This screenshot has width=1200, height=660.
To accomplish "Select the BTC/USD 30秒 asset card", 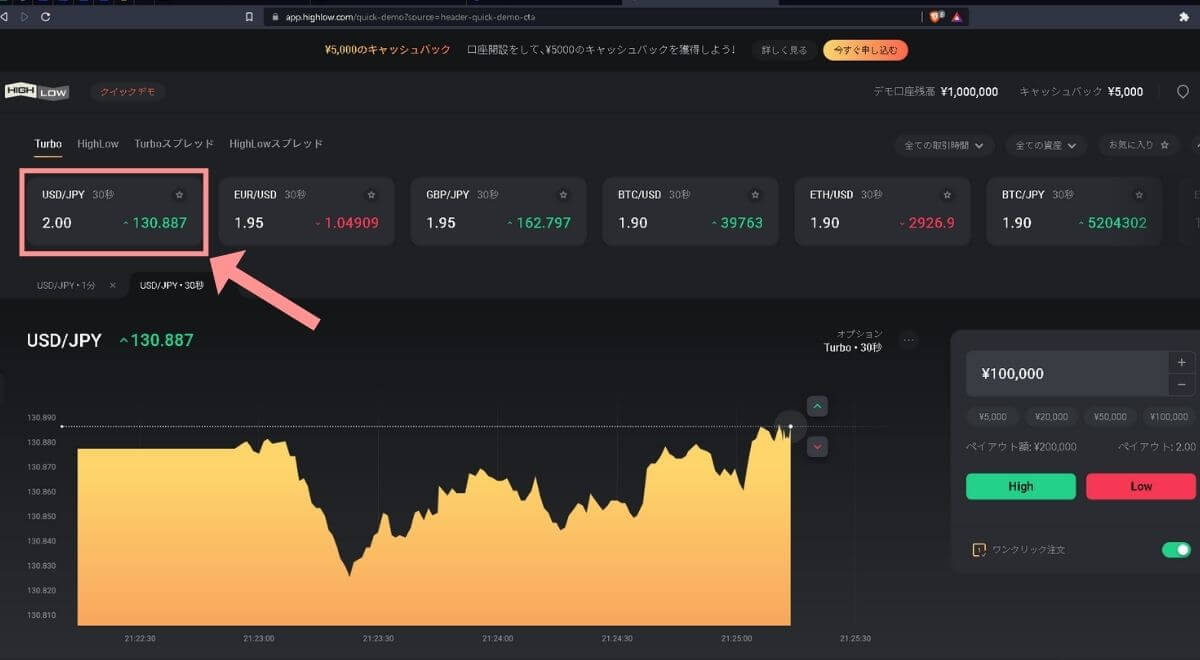I will [690, 211].
